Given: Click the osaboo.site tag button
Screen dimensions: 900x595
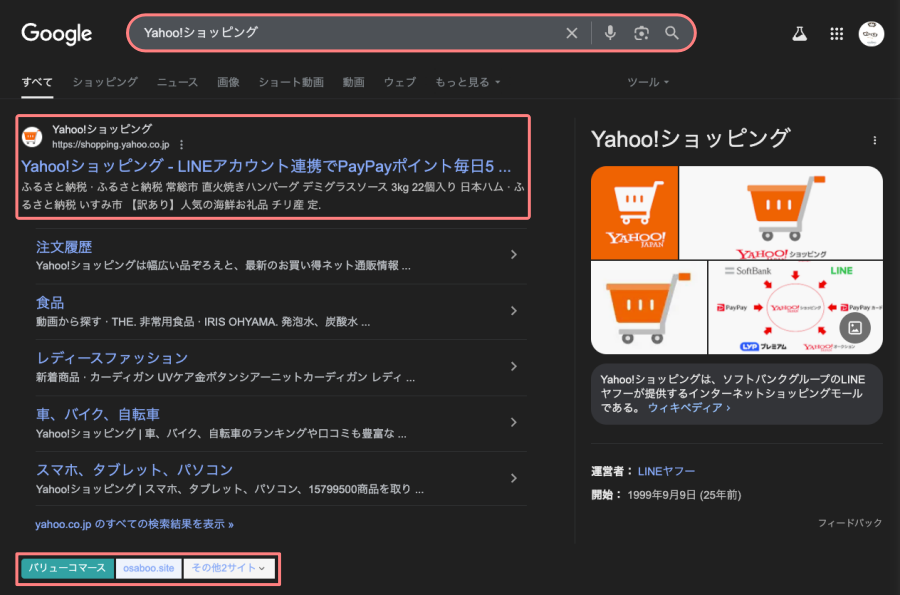Looking at the screenshot, I should point(149,568).
